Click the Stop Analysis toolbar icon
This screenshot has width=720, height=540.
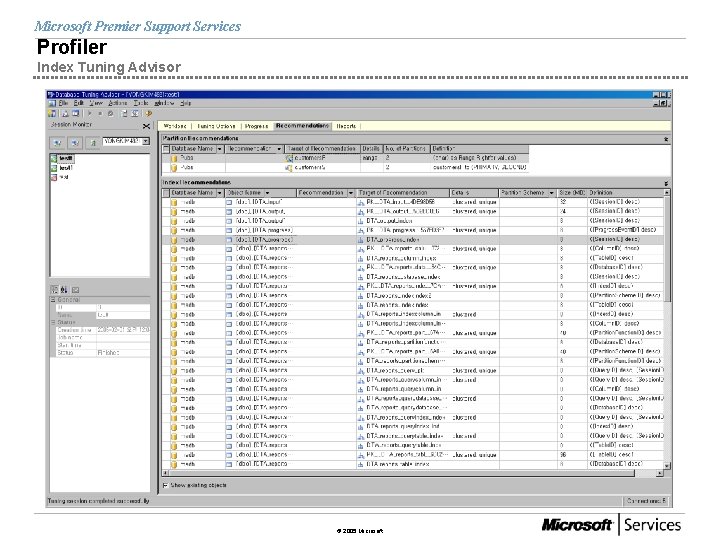click(x=100, y=113)
